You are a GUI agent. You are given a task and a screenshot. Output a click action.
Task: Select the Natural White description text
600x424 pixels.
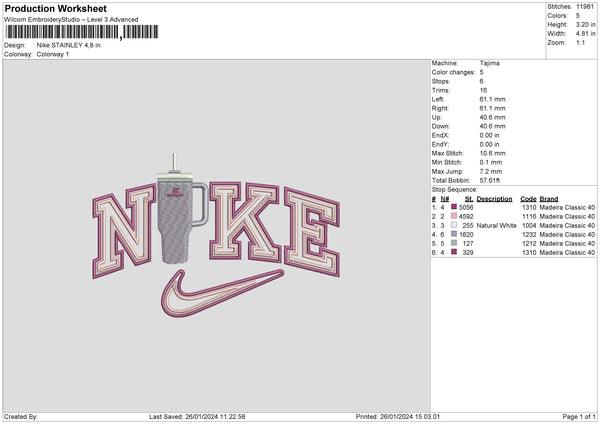[496, 226]
